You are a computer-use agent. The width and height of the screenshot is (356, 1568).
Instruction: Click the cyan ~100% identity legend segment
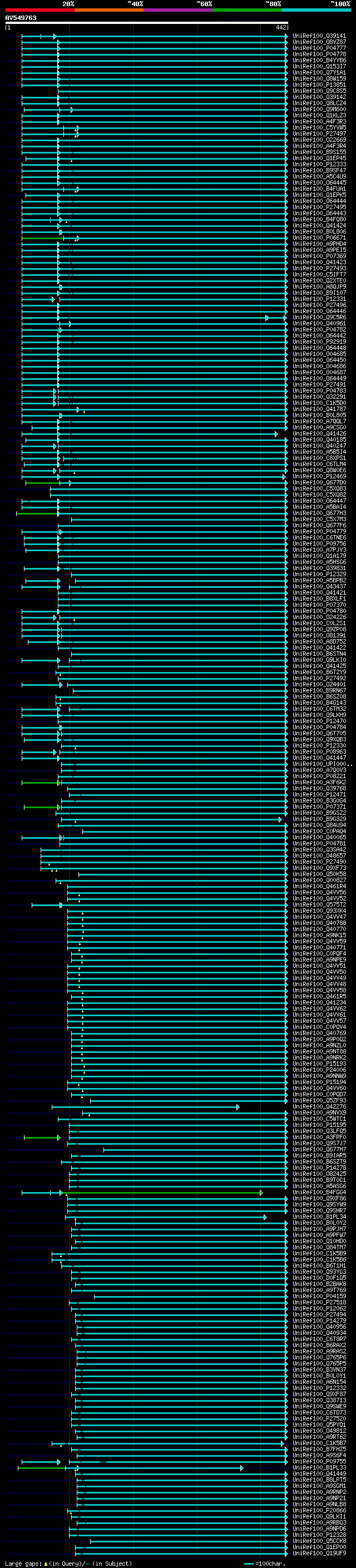(x=316, y=10)
